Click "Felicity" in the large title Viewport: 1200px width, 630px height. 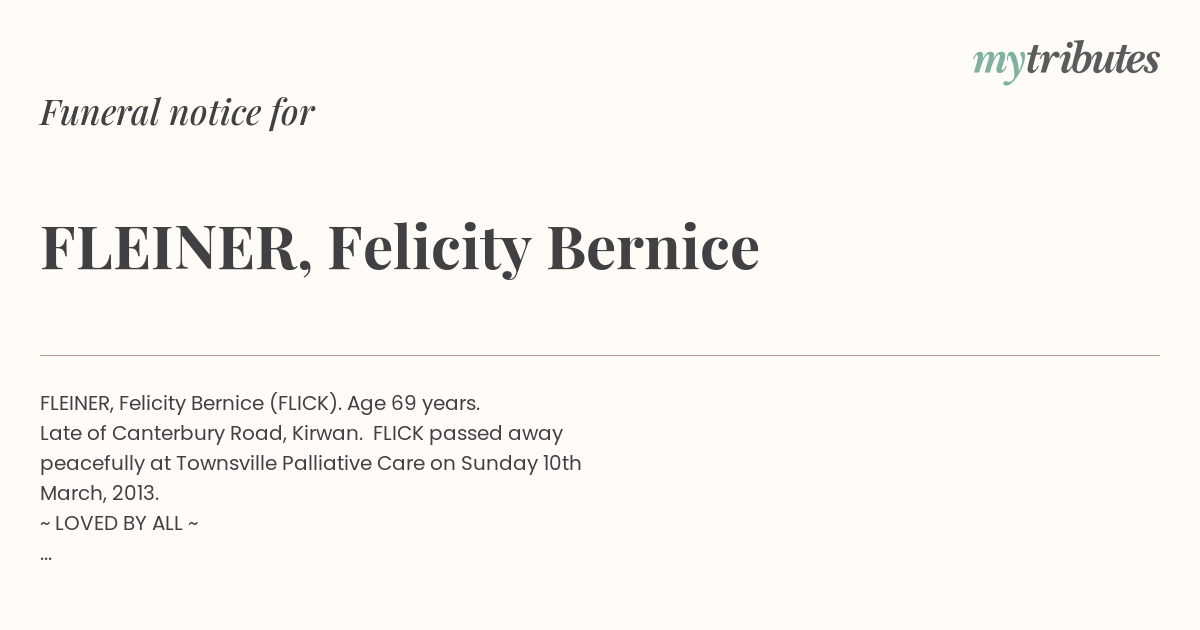pos(429,248)
